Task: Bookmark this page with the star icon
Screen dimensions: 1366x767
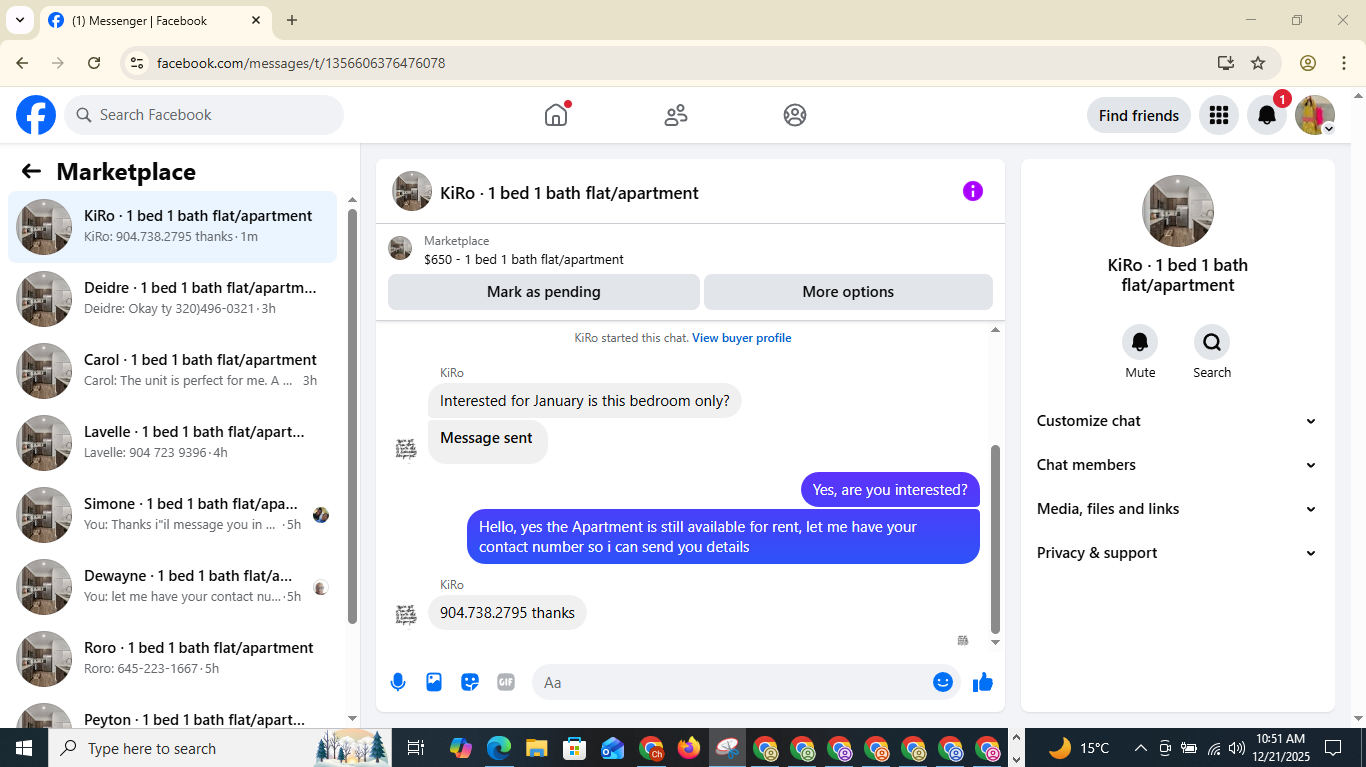Action: [x=1258, y=63]
